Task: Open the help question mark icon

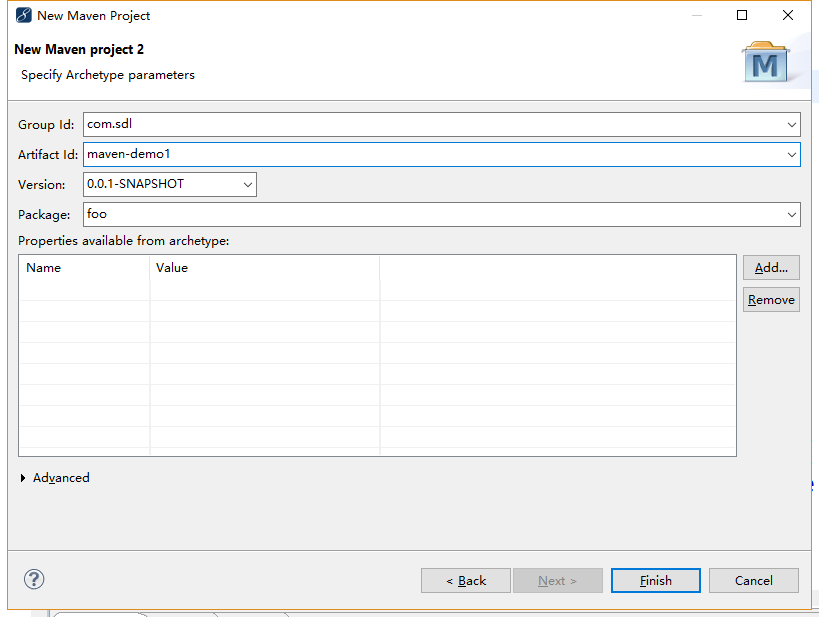Action: [x=34, y=579]
